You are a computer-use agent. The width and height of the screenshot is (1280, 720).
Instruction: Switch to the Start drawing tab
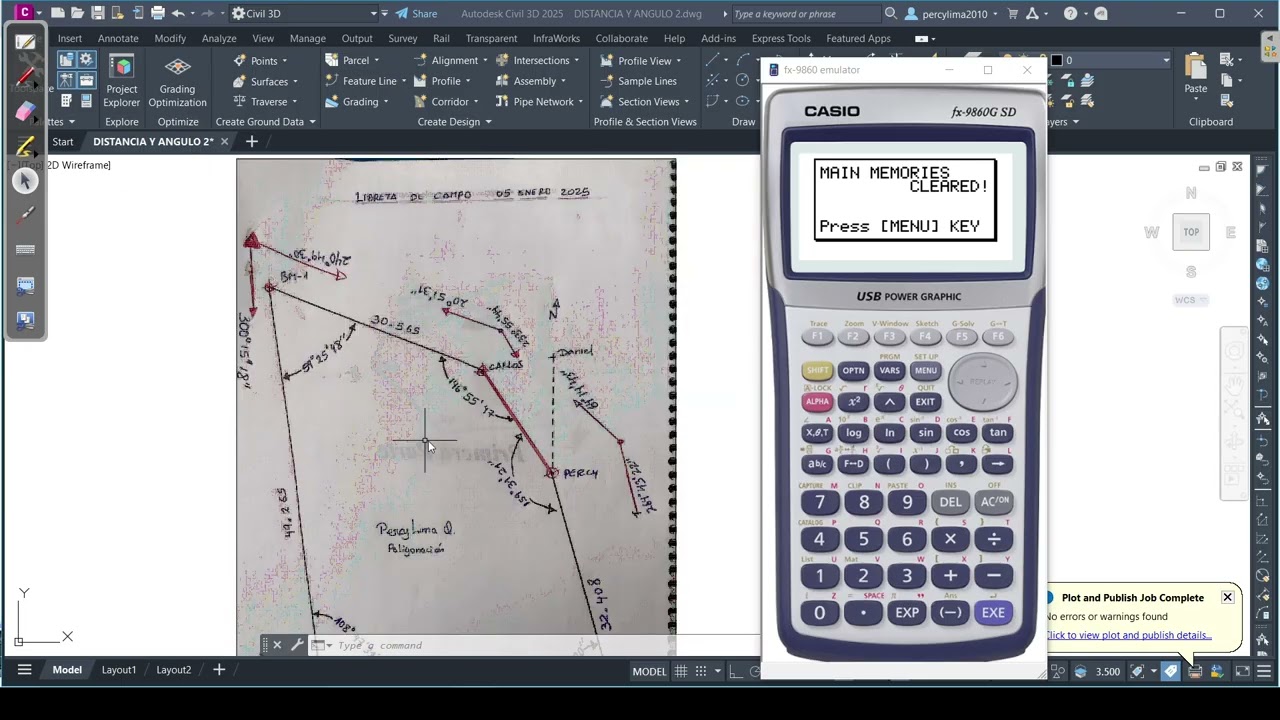[x=63, y=142]
